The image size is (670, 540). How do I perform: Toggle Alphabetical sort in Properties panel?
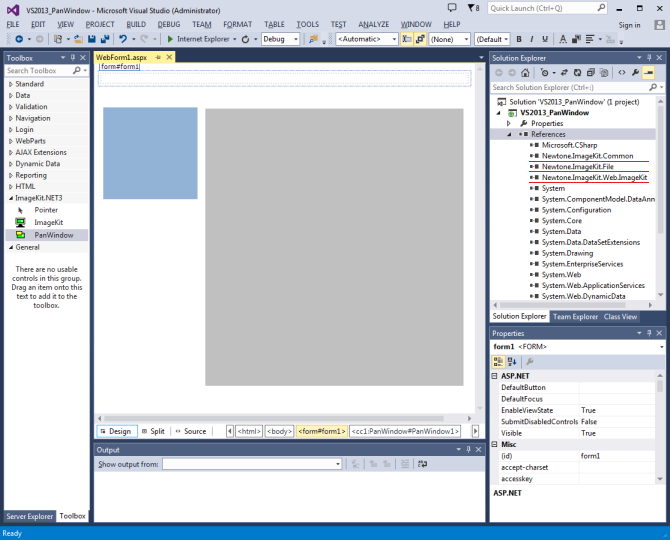(512, 362)
